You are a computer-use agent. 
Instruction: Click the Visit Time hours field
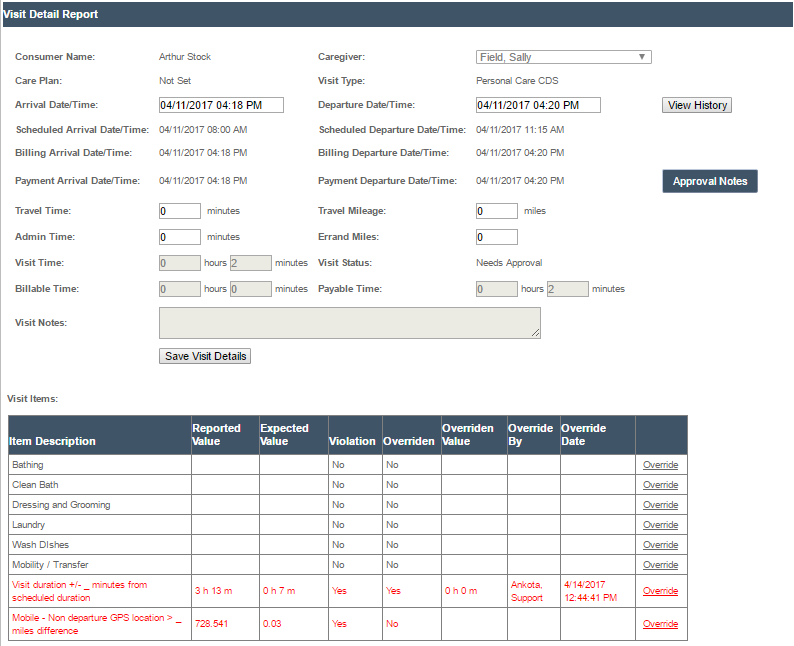(x=180, y=263)
